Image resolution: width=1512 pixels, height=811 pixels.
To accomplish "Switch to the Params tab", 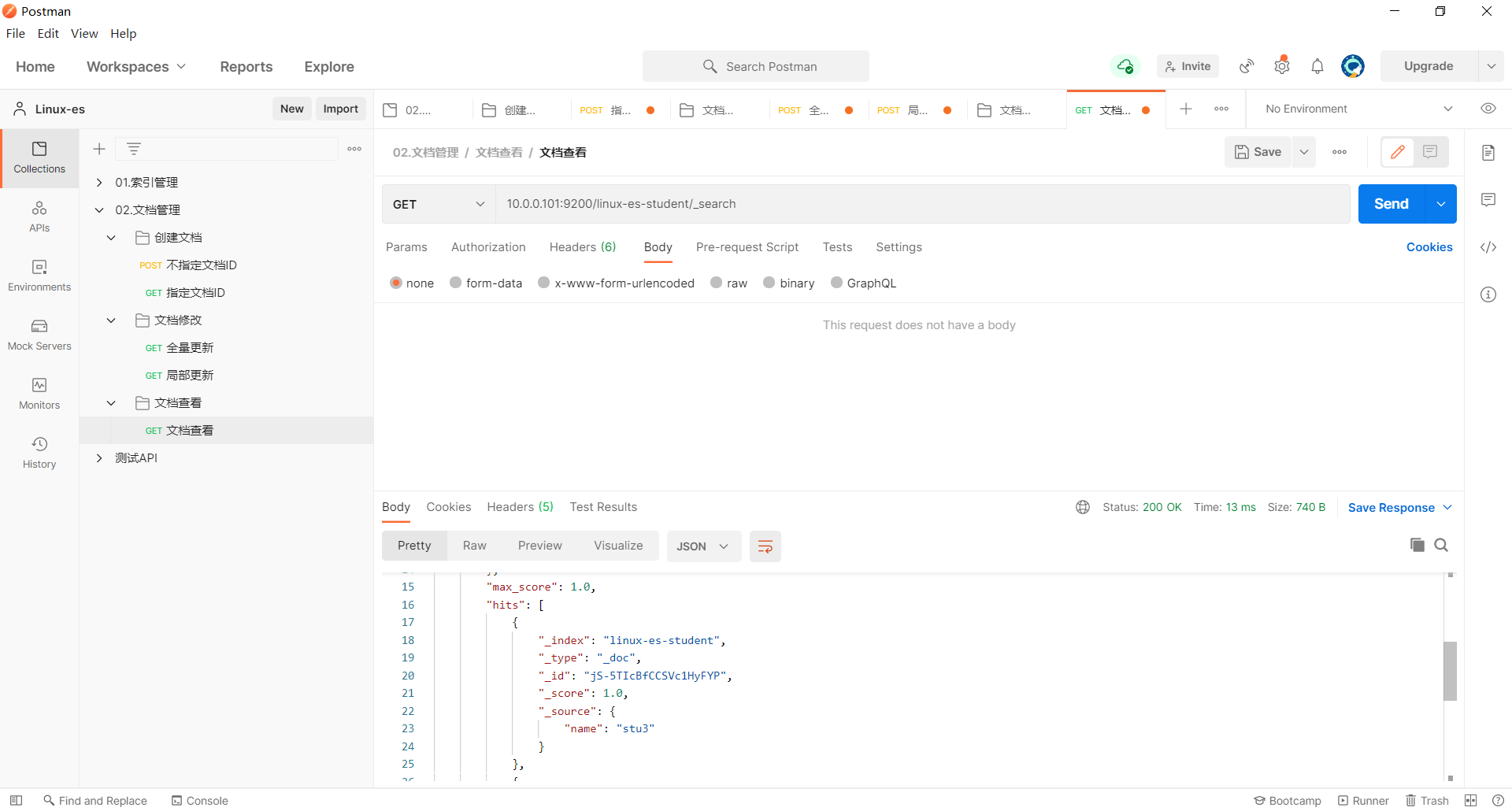I will click(x=406, y=247).
